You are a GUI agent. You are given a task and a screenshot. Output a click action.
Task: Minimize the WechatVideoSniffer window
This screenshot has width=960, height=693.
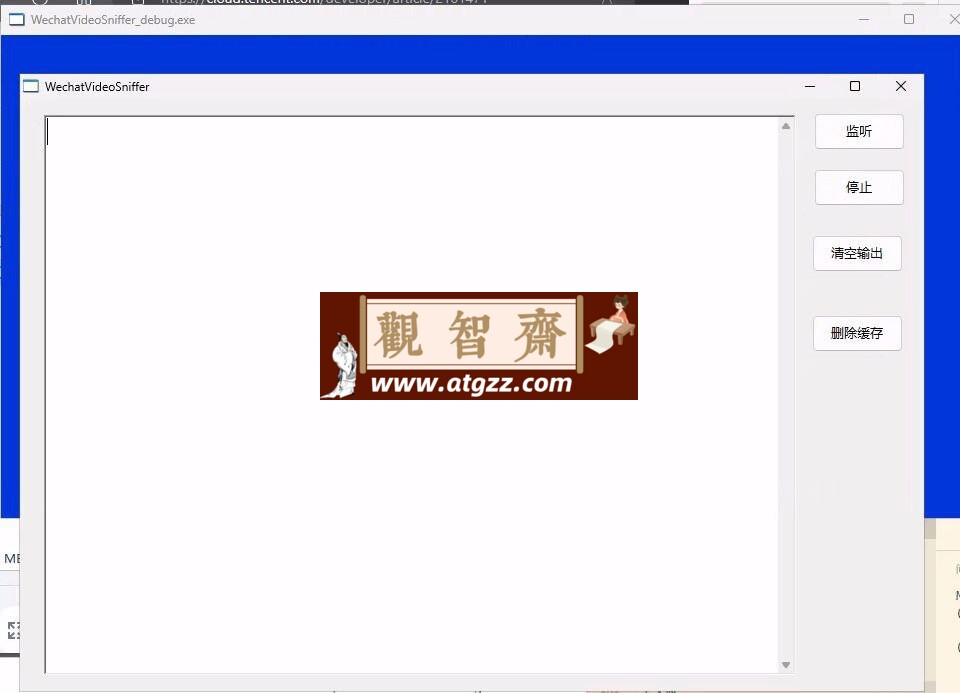click(810, 86)
